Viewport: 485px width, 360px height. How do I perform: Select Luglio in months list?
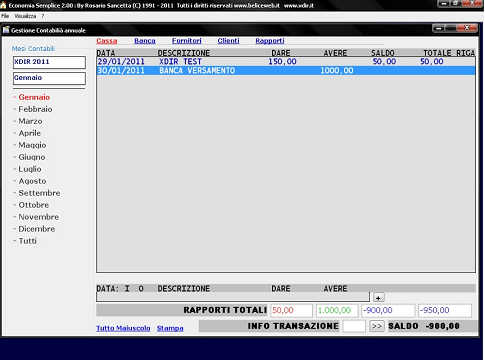click(x=30, y=169)
